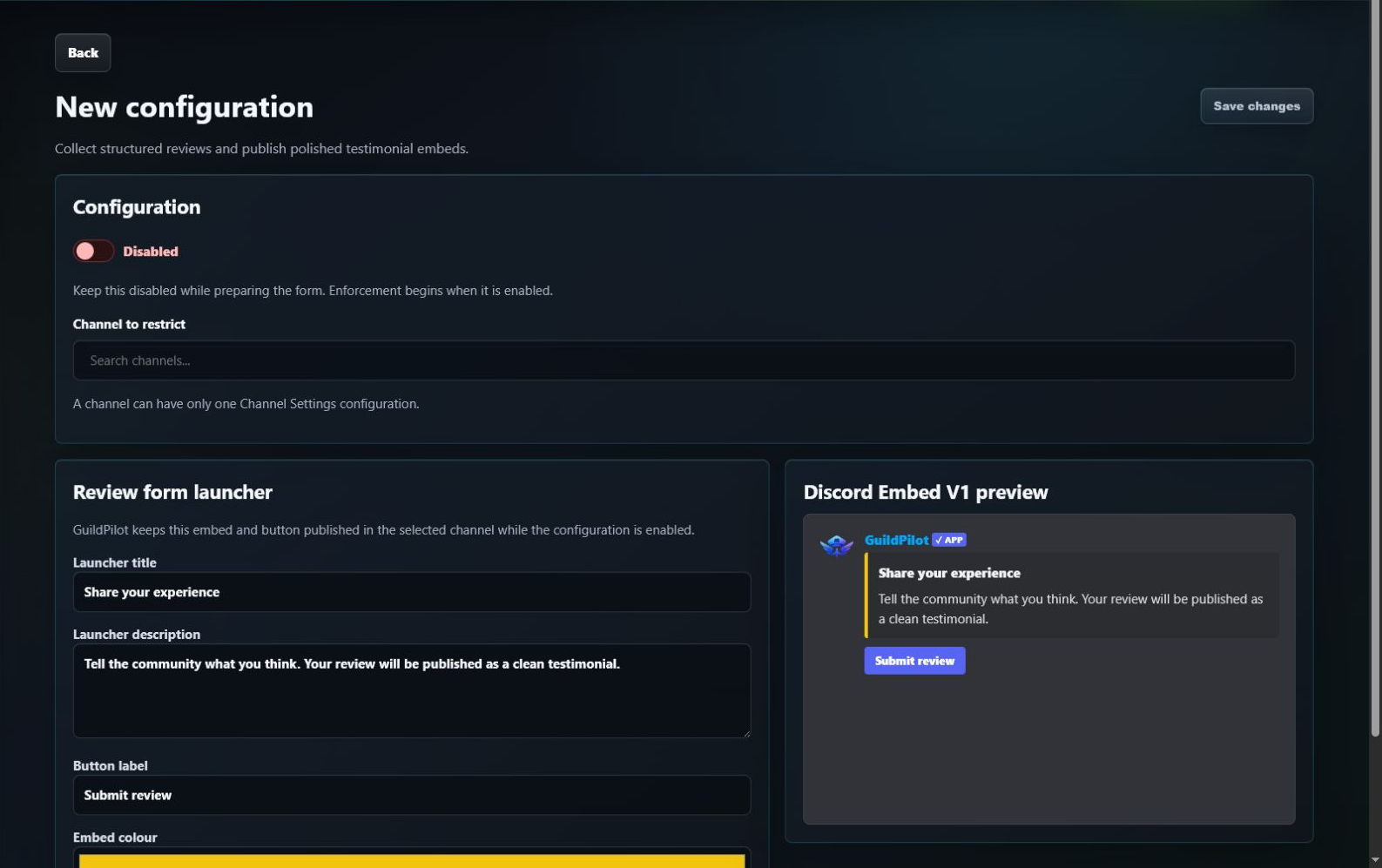Screen dimensions: 1382x868
Task: Click into the Launcher description textarea
Action: (x=412, y=691)
